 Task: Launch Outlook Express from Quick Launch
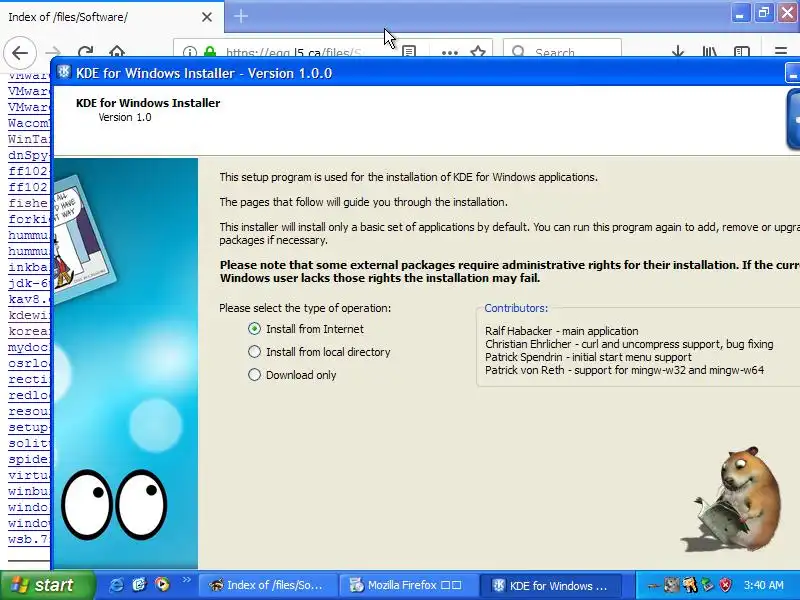point(139,585)
